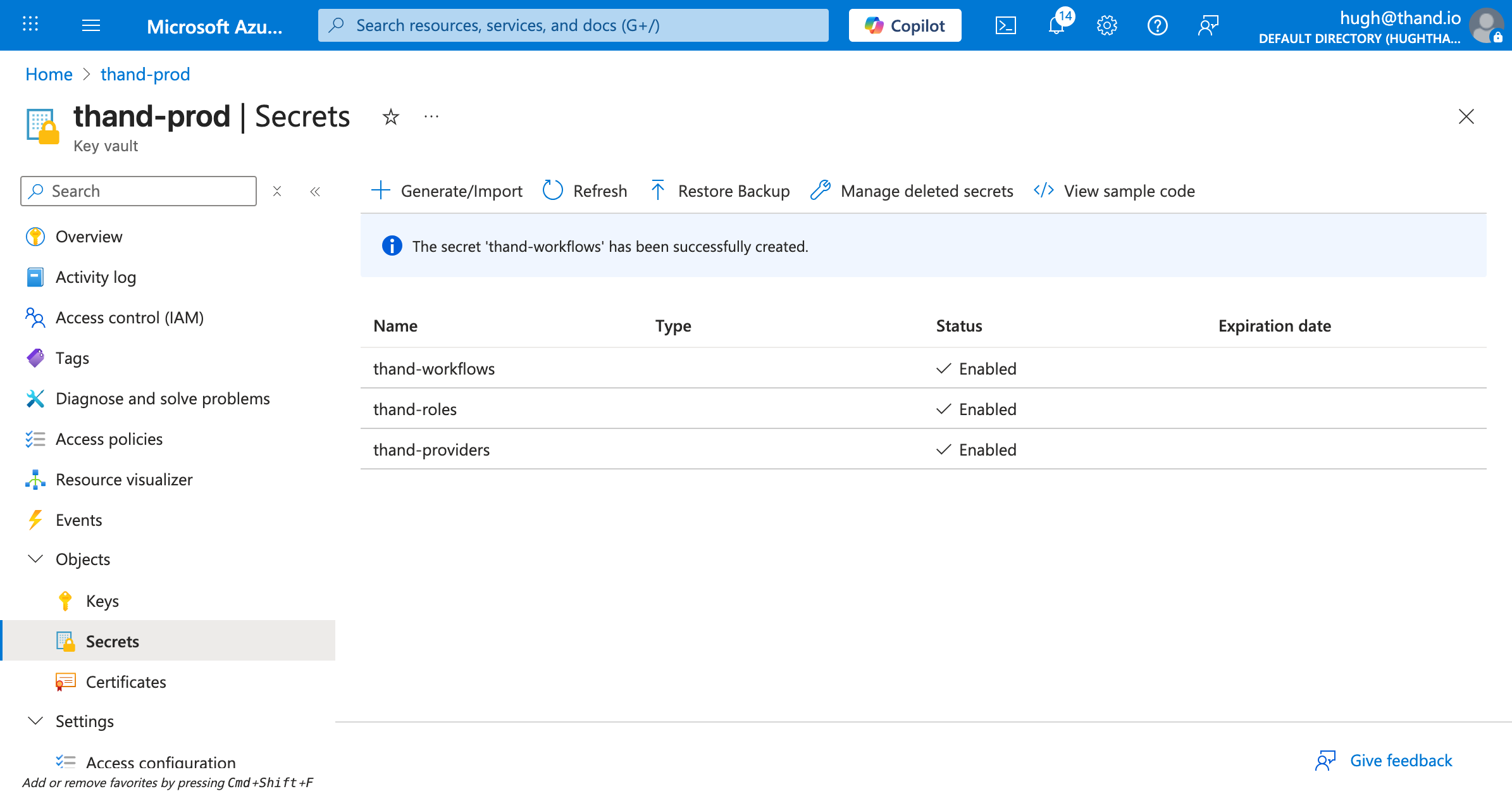Image resolution: width=1512 pixels, height=796 pixels.
Task: Navigate to Home via breadcrumb
Action: point(49,74)
